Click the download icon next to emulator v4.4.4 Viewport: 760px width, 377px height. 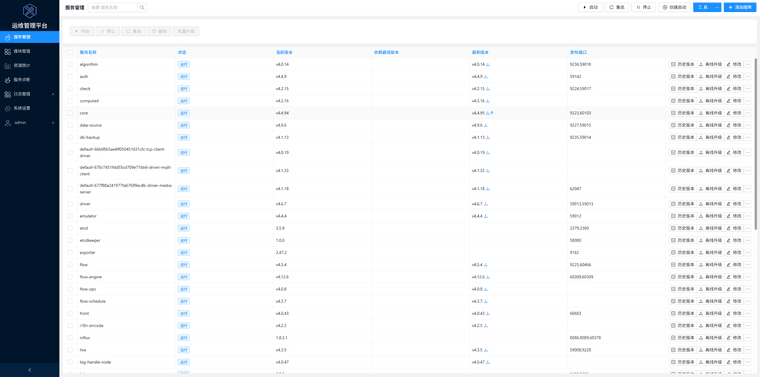[x=486, y=216]
